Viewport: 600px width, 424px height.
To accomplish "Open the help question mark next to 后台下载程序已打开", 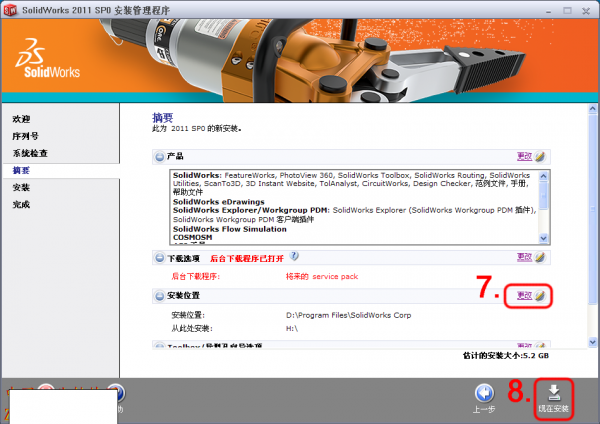I will [x=294, y=256].
